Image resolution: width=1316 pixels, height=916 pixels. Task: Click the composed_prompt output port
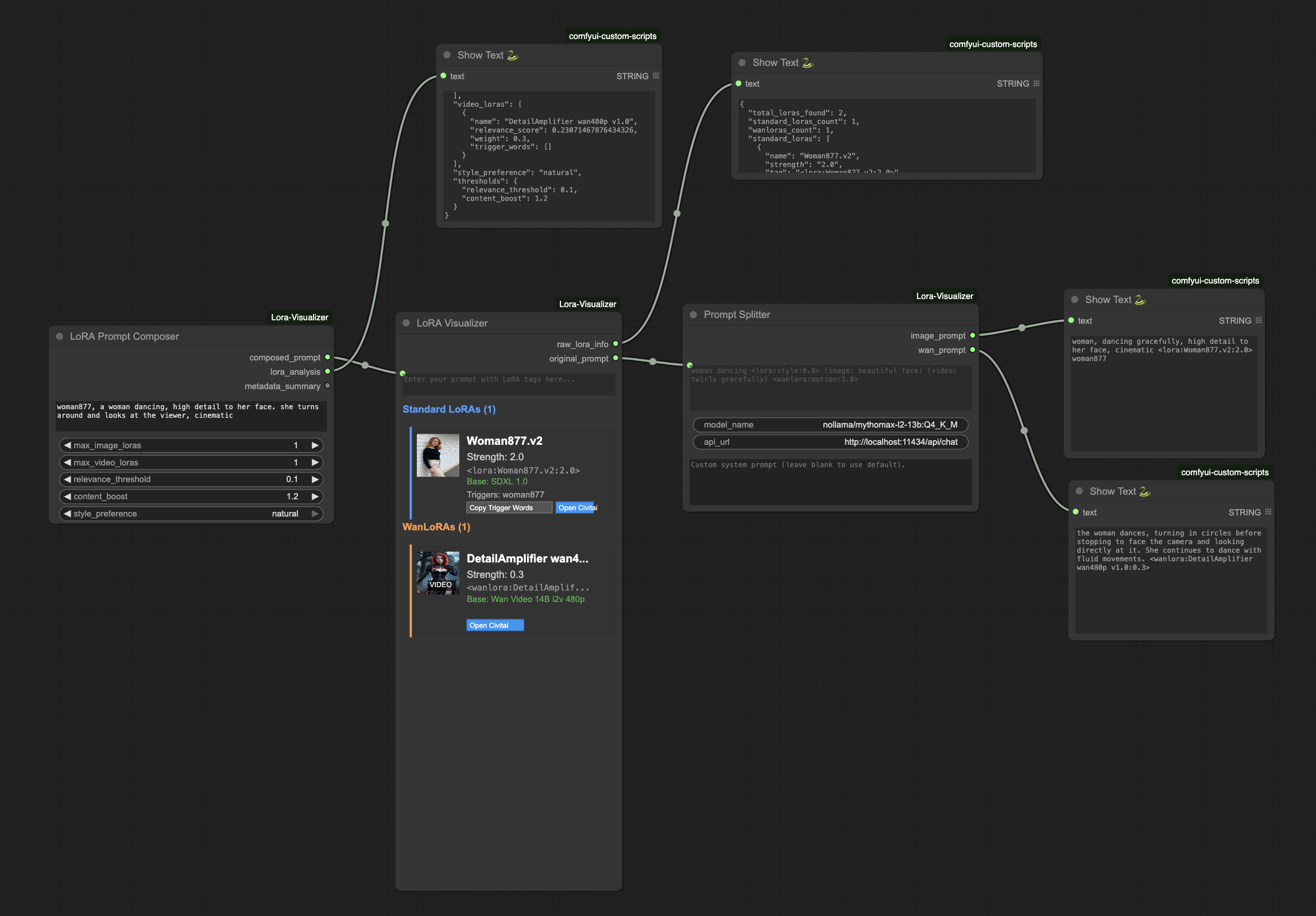327,357
